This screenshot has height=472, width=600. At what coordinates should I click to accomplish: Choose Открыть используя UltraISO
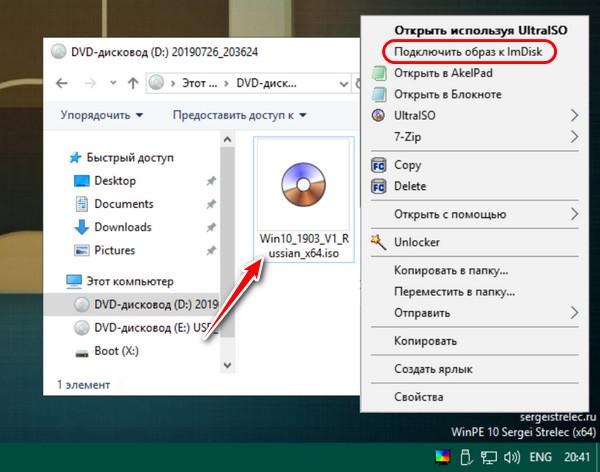(x=481, y=30)
